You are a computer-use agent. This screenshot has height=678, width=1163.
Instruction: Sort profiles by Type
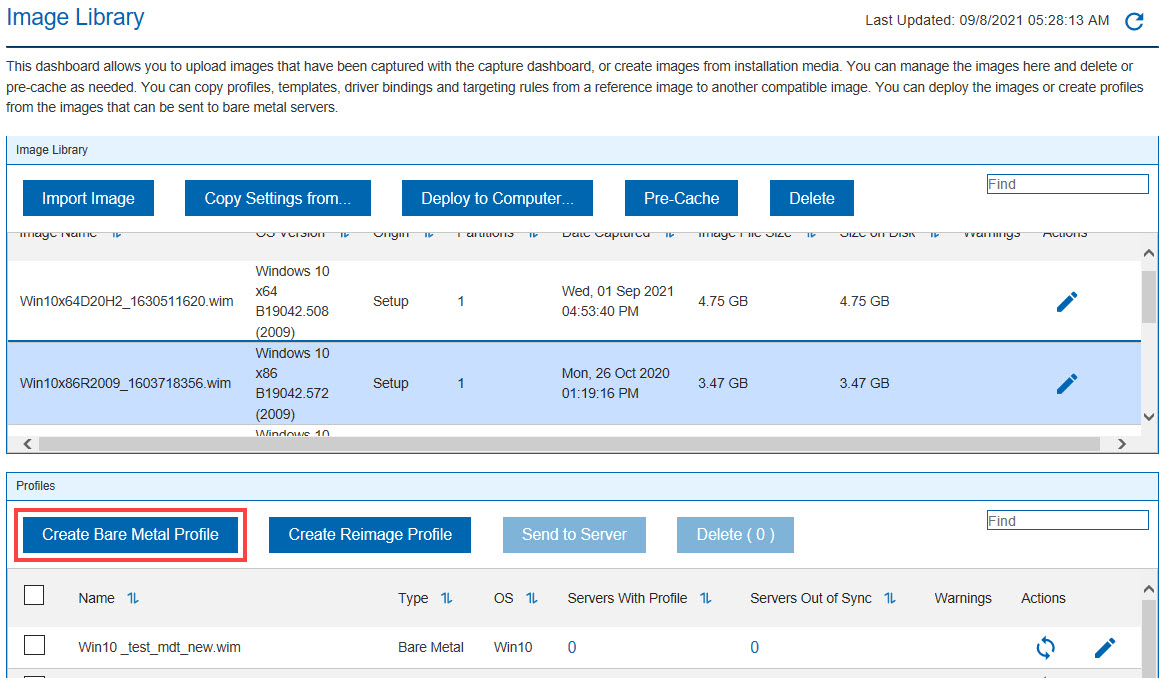coord(447,598)
